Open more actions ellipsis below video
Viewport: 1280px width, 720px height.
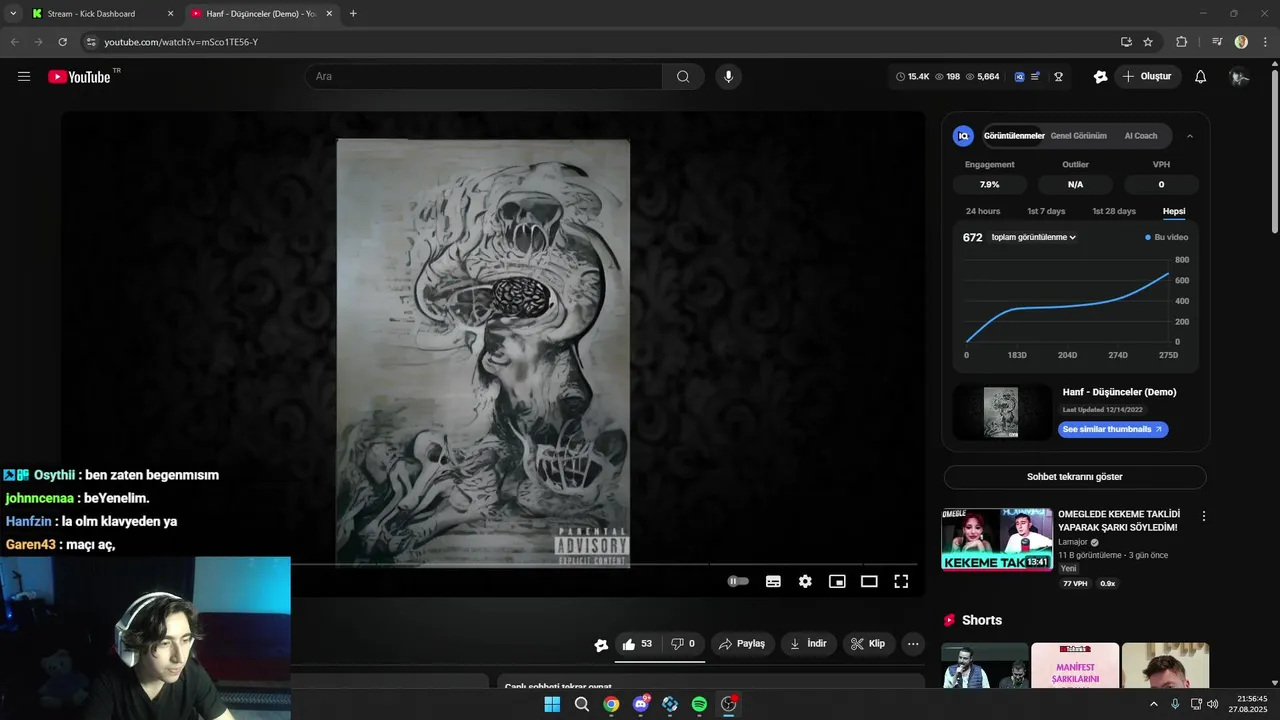click(x=913, y=644)
